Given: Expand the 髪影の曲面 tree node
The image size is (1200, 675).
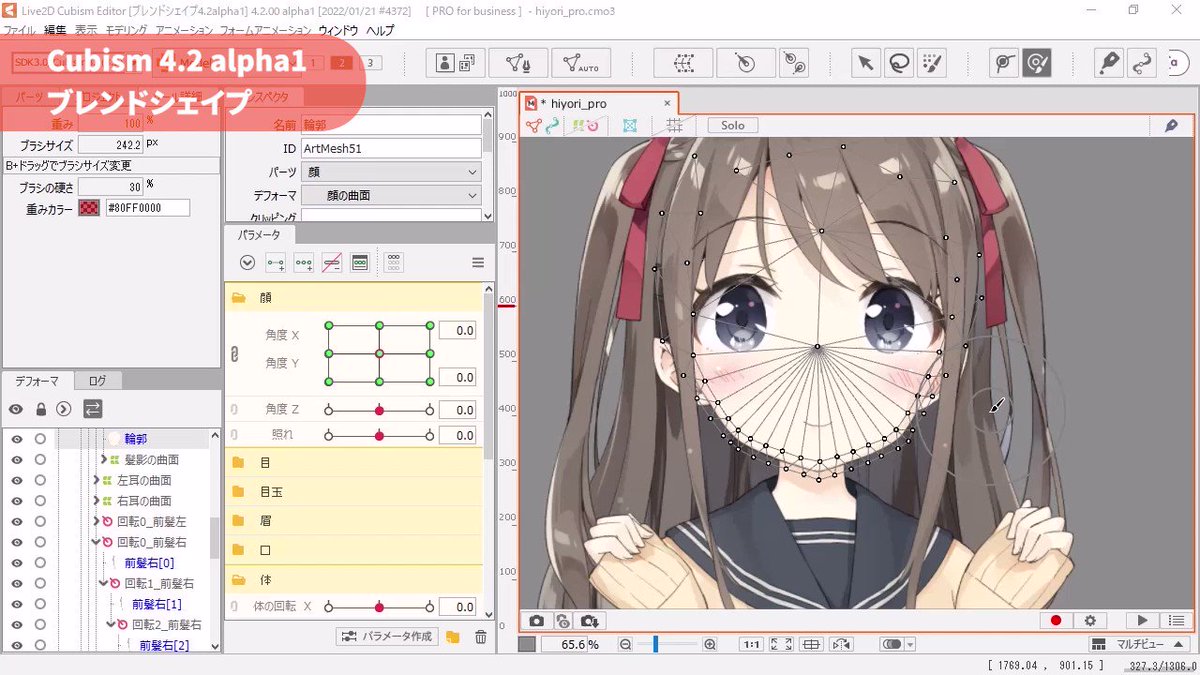Looking at the screenshot, I should pos(104,459).
